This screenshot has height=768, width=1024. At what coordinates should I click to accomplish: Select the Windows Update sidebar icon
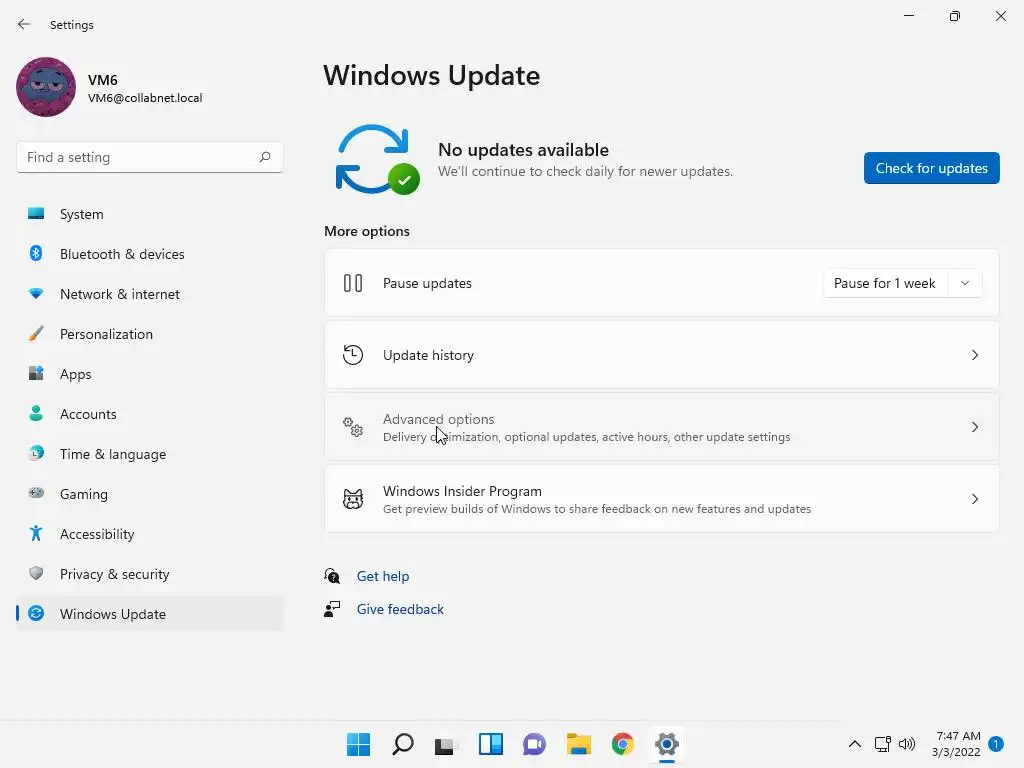pos(36,613)
